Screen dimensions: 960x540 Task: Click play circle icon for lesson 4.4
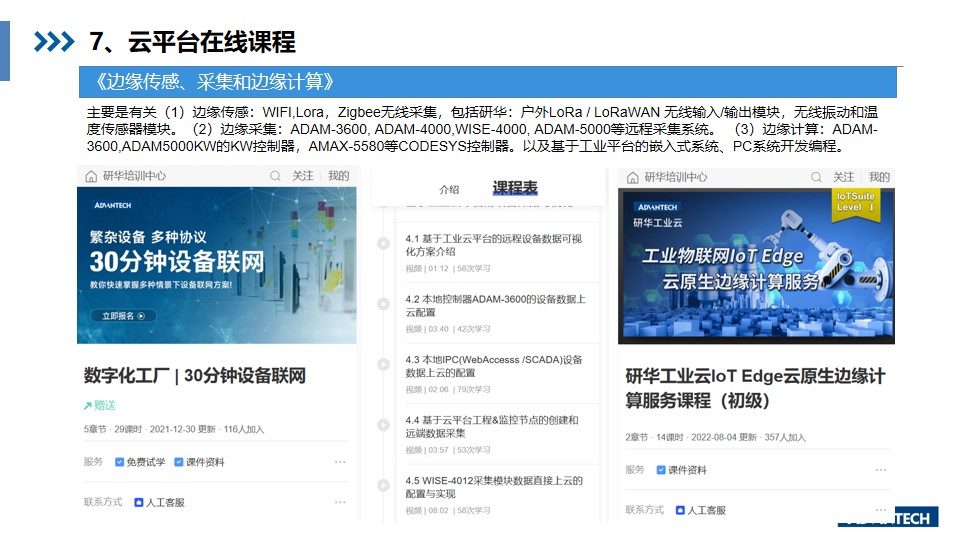(x=383, y=425)
